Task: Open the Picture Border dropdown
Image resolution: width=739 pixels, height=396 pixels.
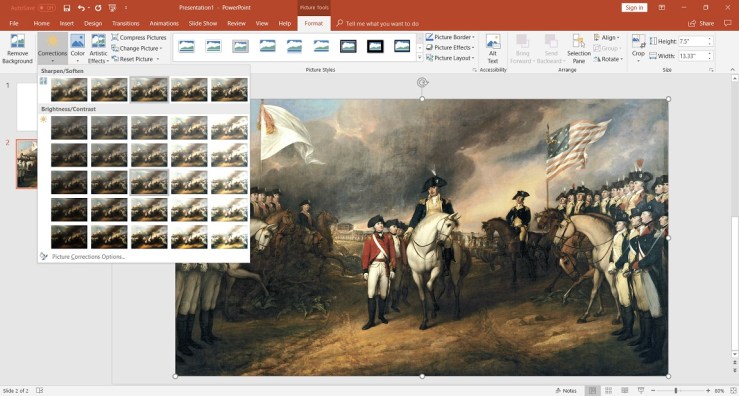Action: click(x=450, y=37)
